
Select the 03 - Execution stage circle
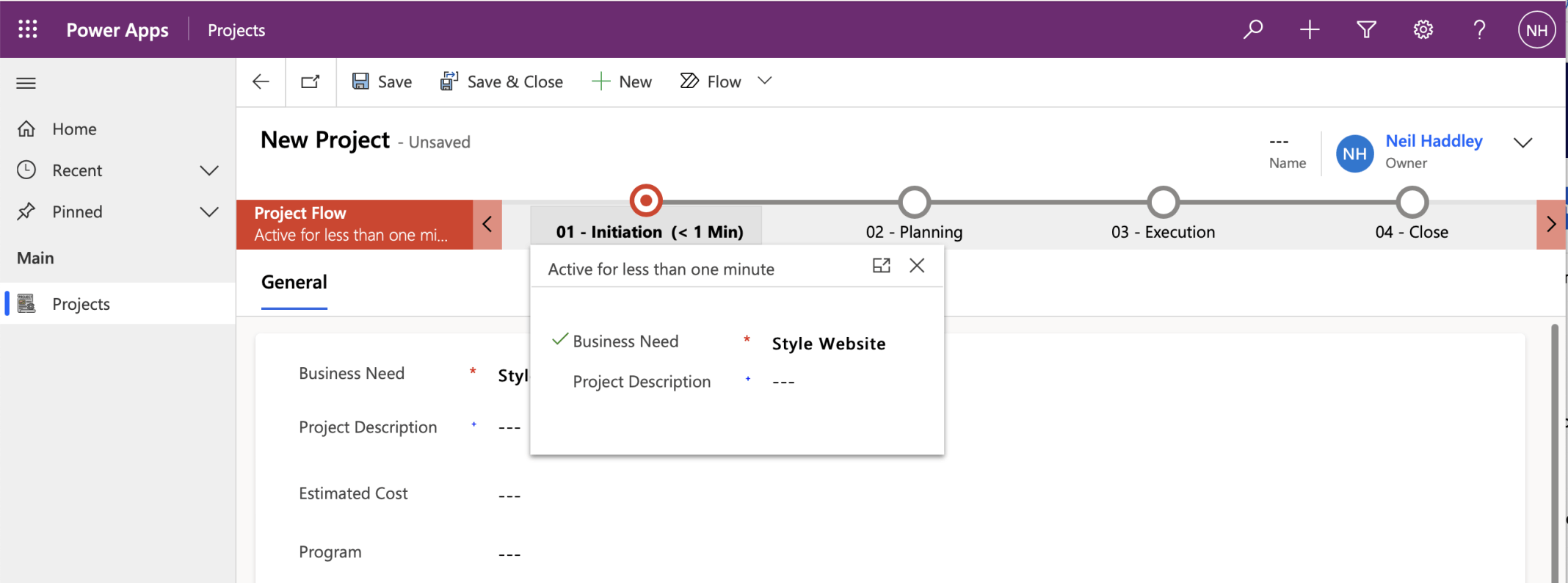[1164, 202]
